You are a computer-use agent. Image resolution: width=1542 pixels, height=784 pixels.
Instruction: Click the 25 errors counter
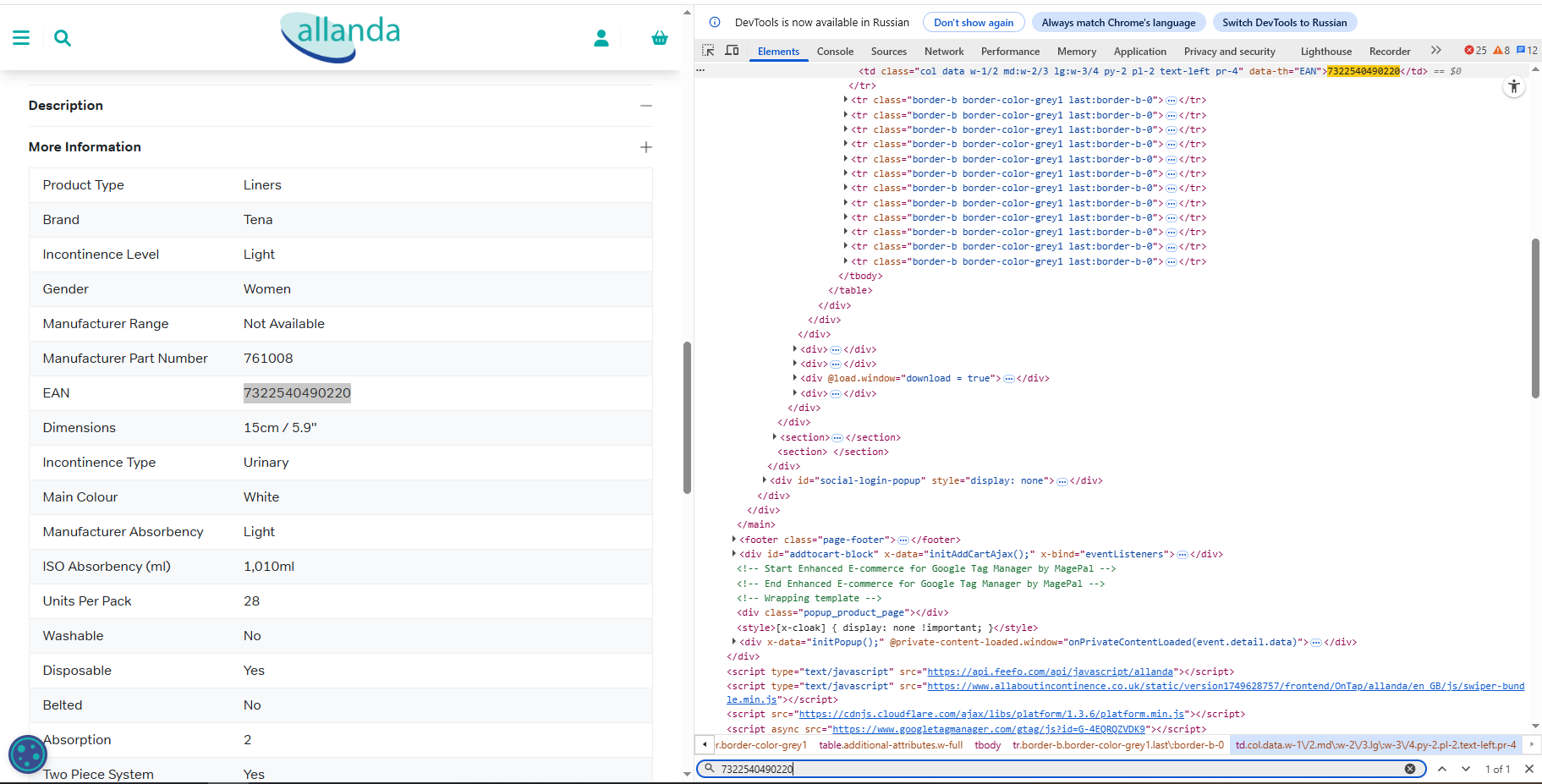(1475, 51)
